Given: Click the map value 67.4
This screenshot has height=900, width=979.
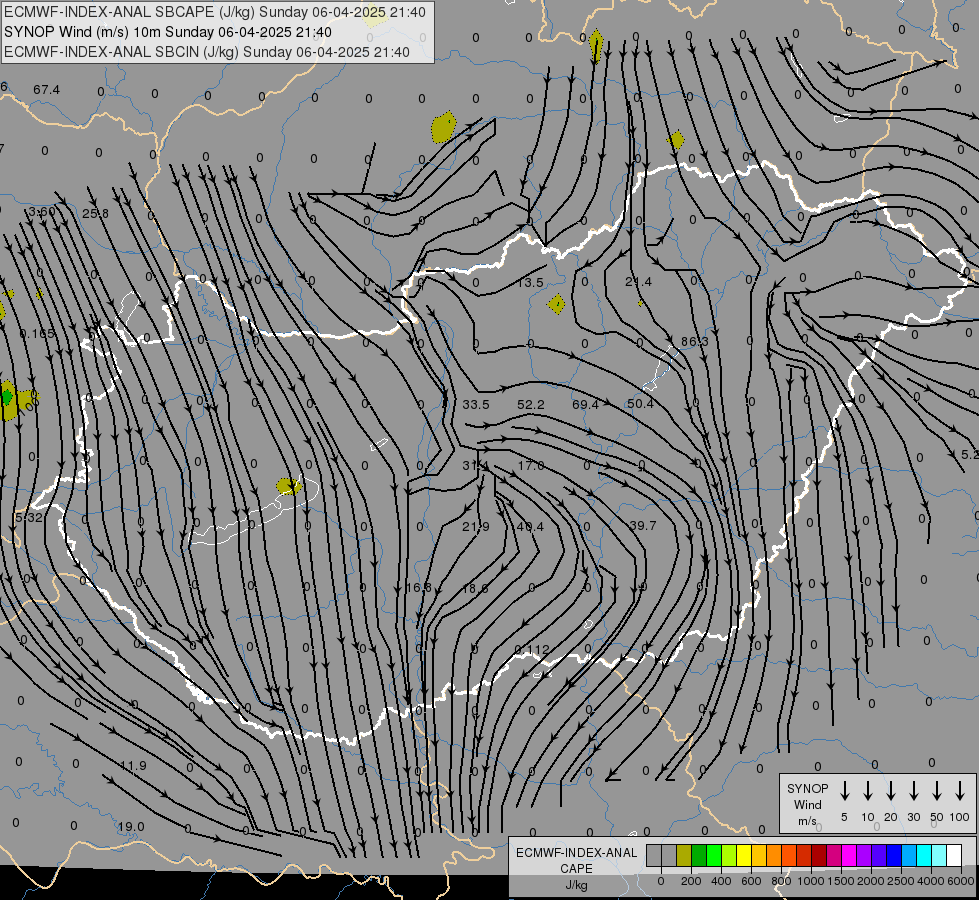Looking at the screenshot, I should 47,90.
